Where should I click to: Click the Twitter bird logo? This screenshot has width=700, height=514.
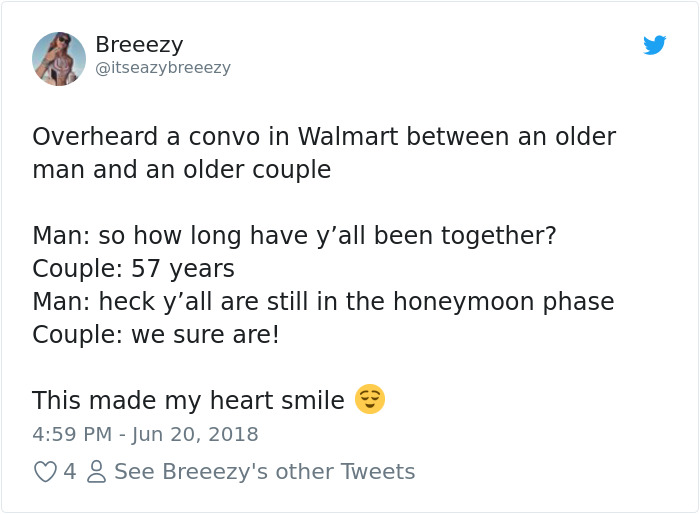[x=654, y=45]
